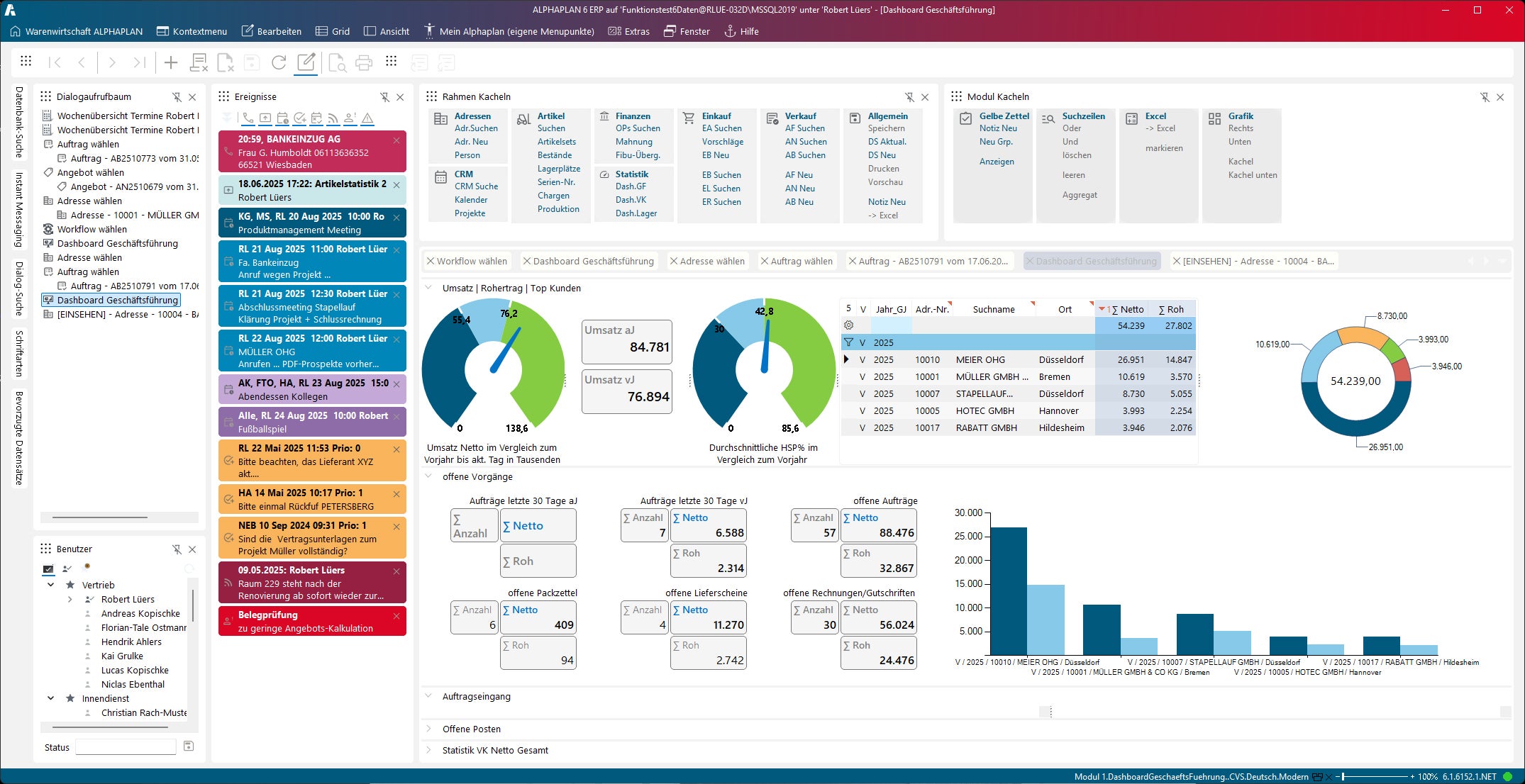Click the print icon in the toolbar
1525x784 pixels.
point(364,62)
